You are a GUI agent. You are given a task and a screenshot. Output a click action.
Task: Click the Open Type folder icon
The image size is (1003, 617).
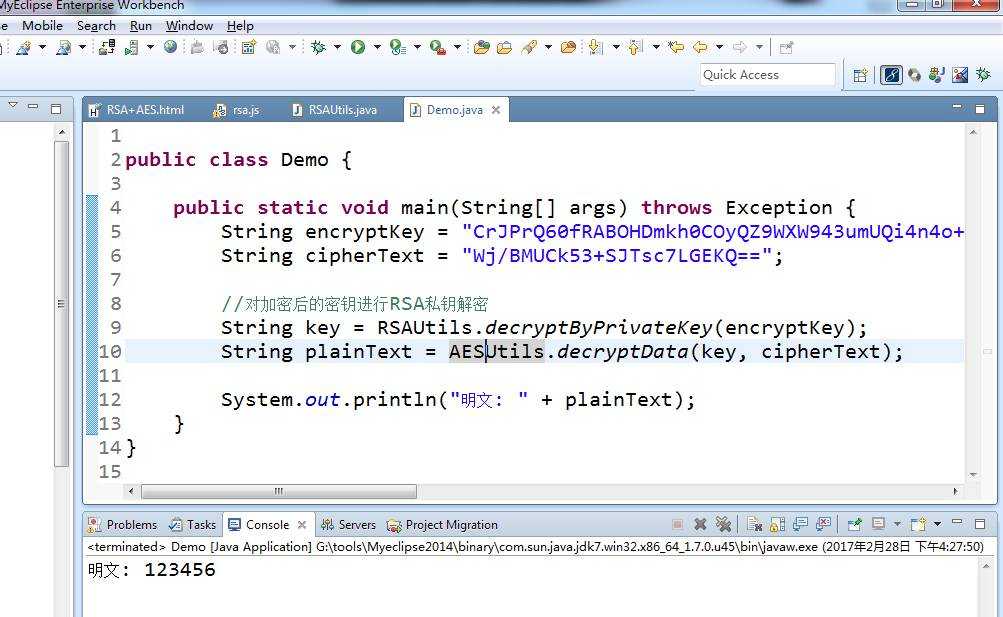click(x=482, y=47)
